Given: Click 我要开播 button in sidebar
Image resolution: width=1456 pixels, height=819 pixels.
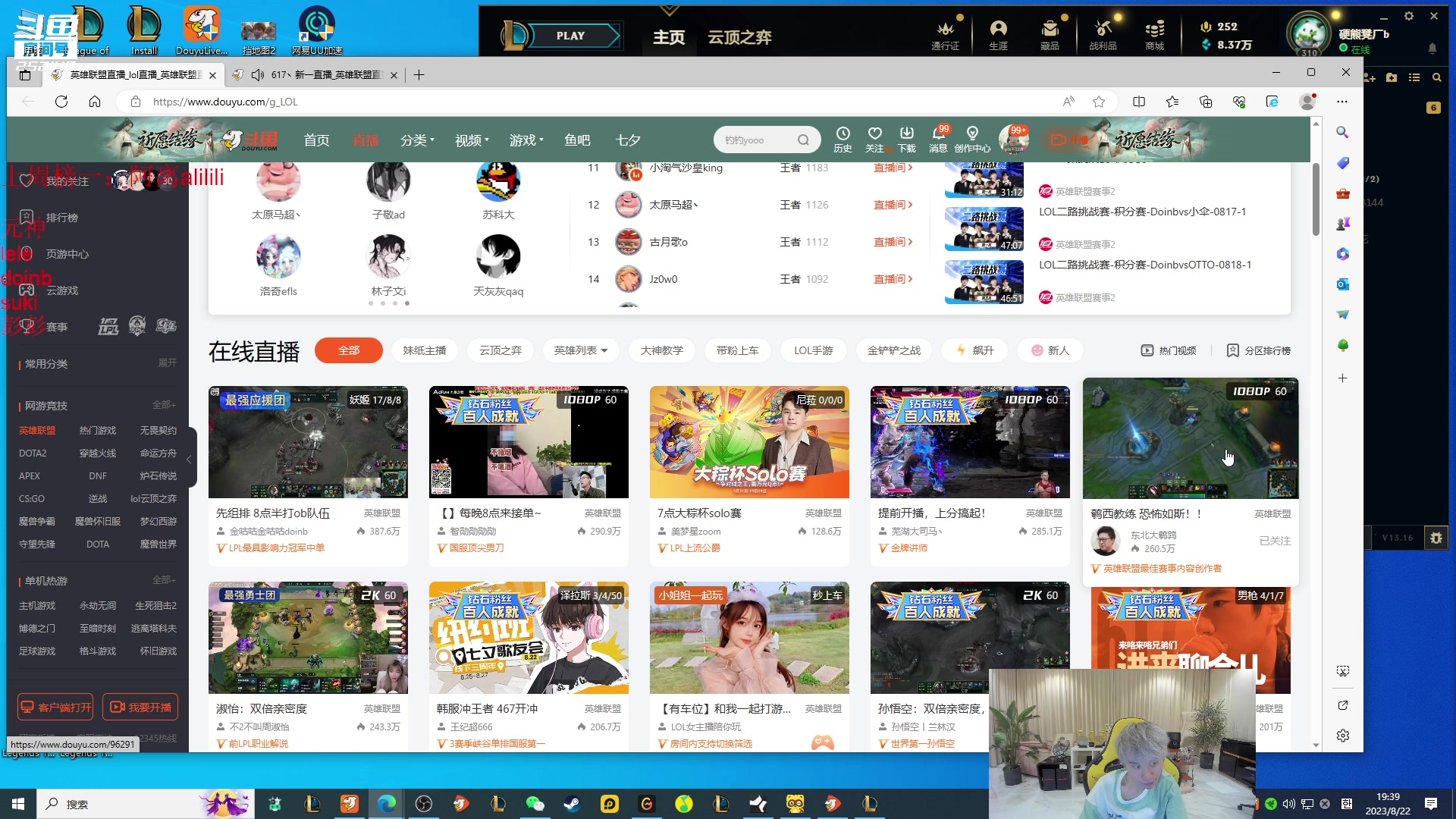Looking at the screenshot, I should click(140, 708).
